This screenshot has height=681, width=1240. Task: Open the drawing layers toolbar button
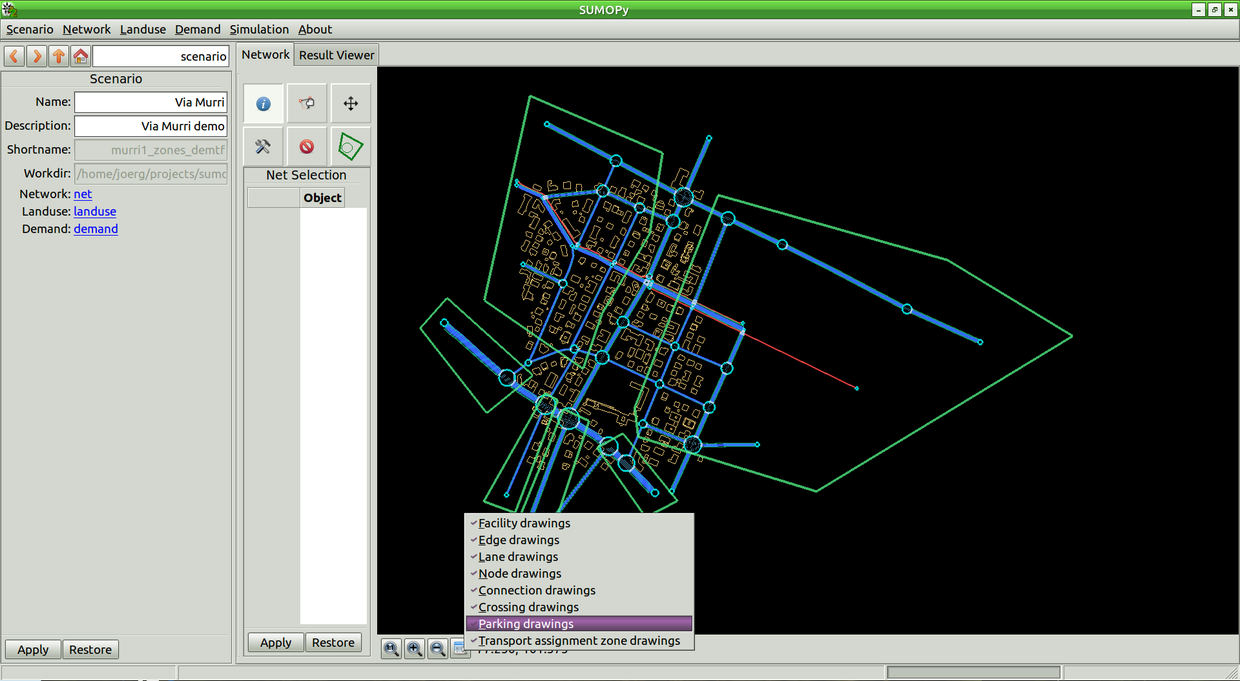click(459, 649)
